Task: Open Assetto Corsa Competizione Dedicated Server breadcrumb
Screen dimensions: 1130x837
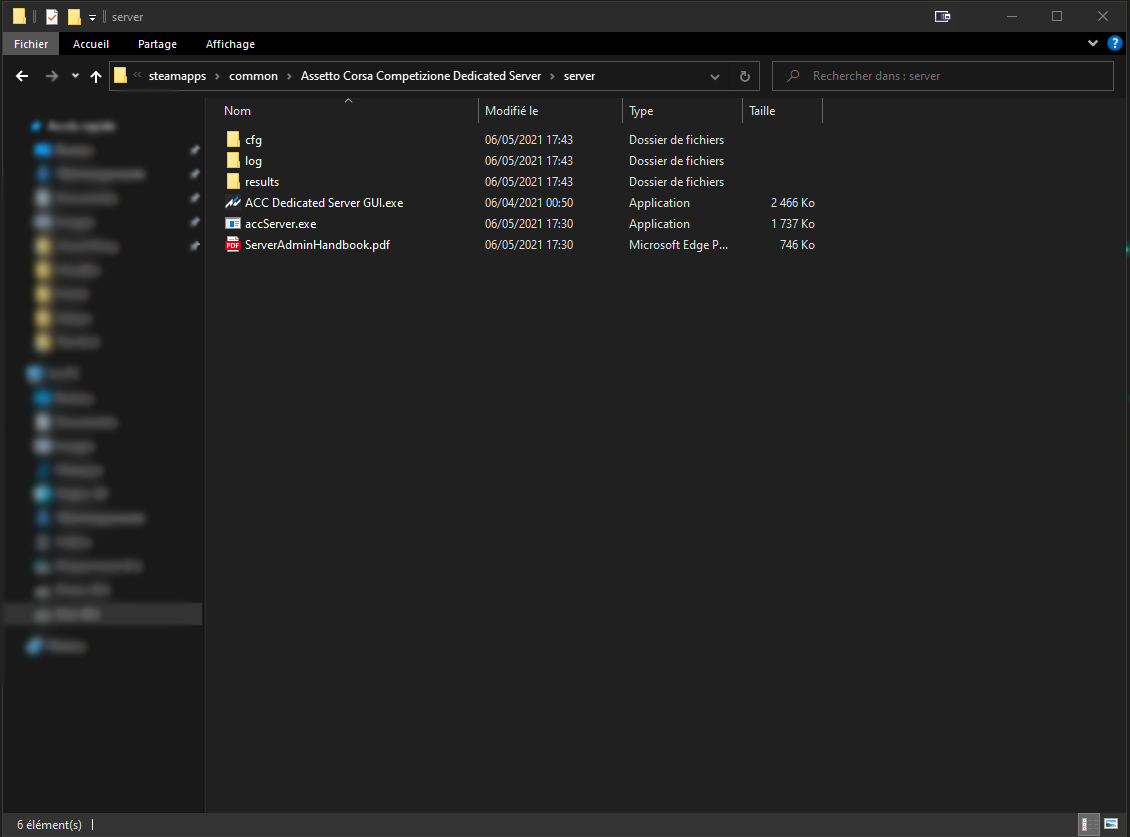Action: [420, 76]
